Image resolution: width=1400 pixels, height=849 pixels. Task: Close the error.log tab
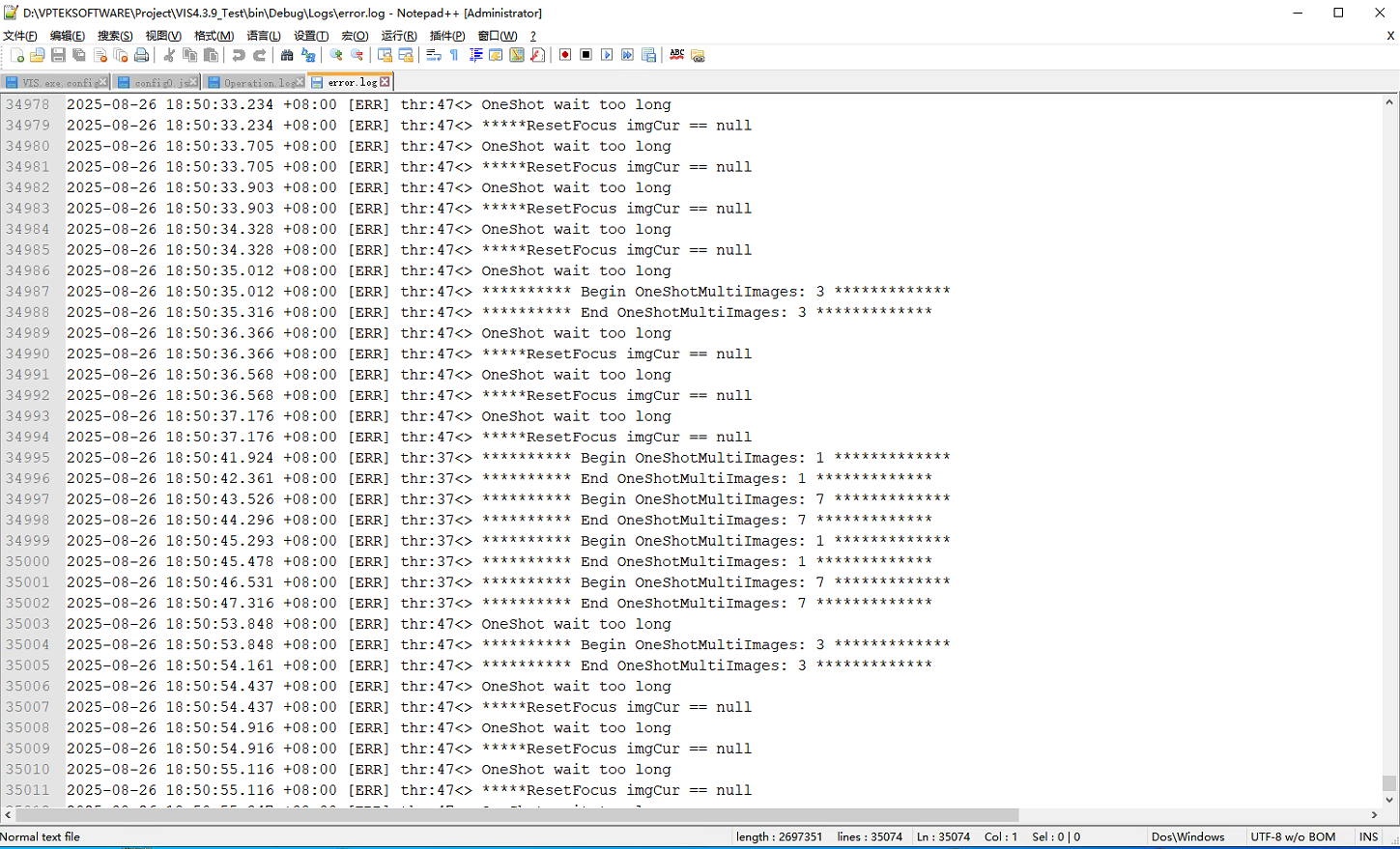click(x=386, y=82)
